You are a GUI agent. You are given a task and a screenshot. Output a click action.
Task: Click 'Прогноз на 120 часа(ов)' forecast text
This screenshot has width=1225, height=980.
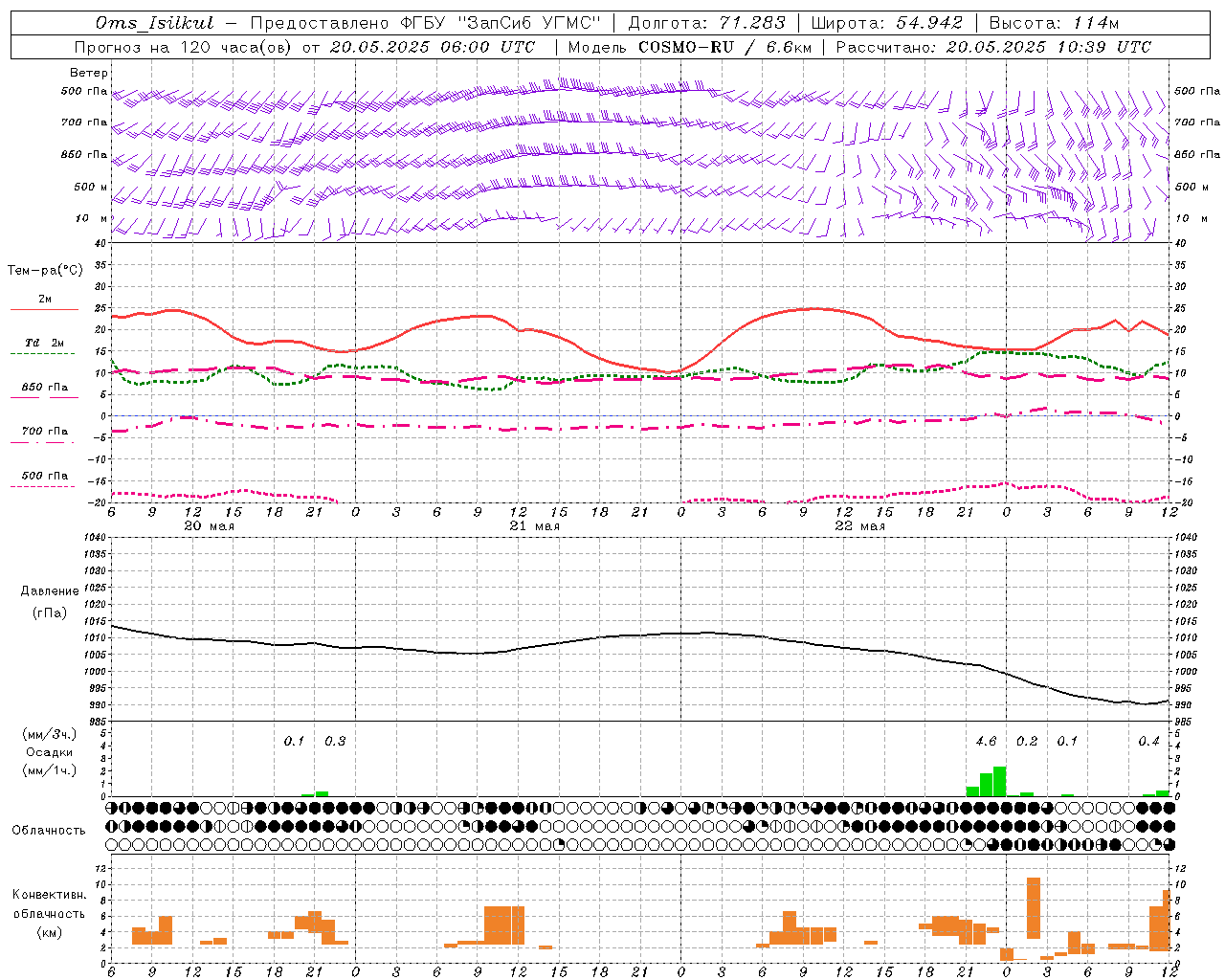[184, 47]
